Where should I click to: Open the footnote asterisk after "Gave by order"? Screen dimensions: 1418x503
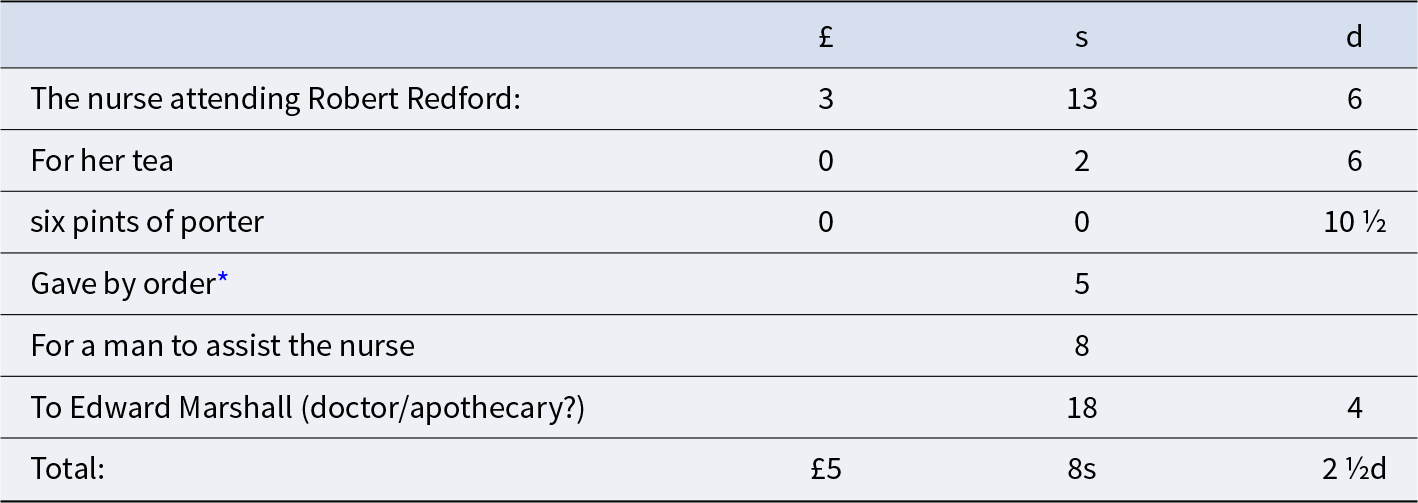coord(223,282)
